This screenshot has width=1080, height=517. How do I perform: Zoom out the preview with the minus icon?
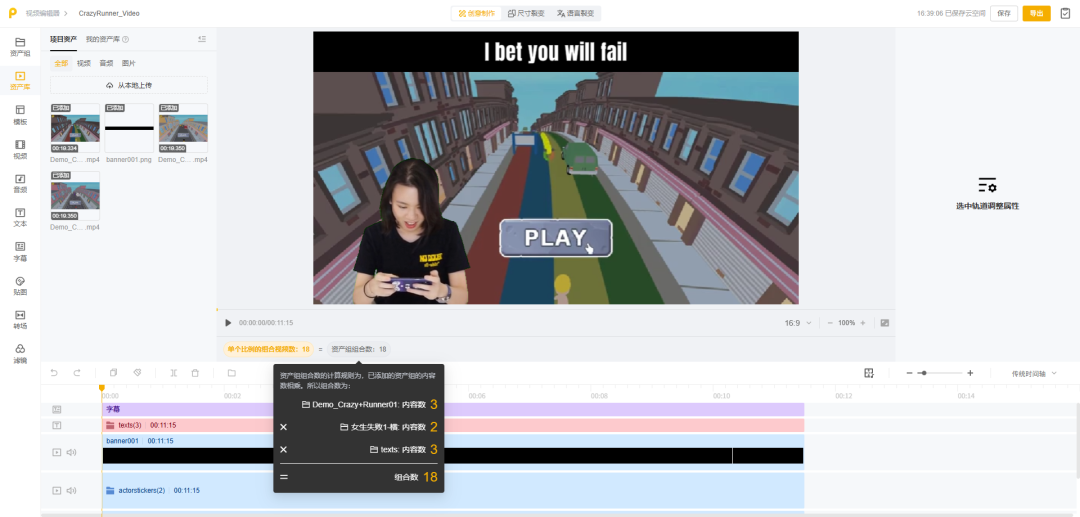click(830, 323)
